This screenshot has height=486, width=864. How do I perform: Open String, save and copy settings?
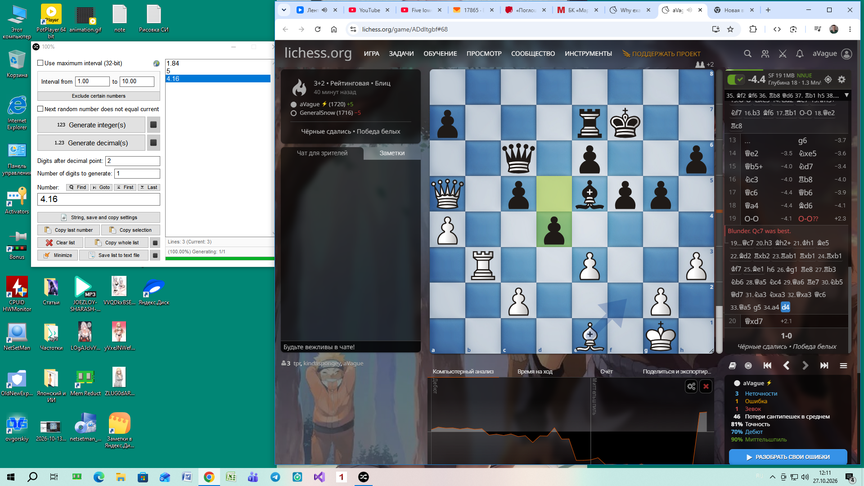(x=99, y=217)
